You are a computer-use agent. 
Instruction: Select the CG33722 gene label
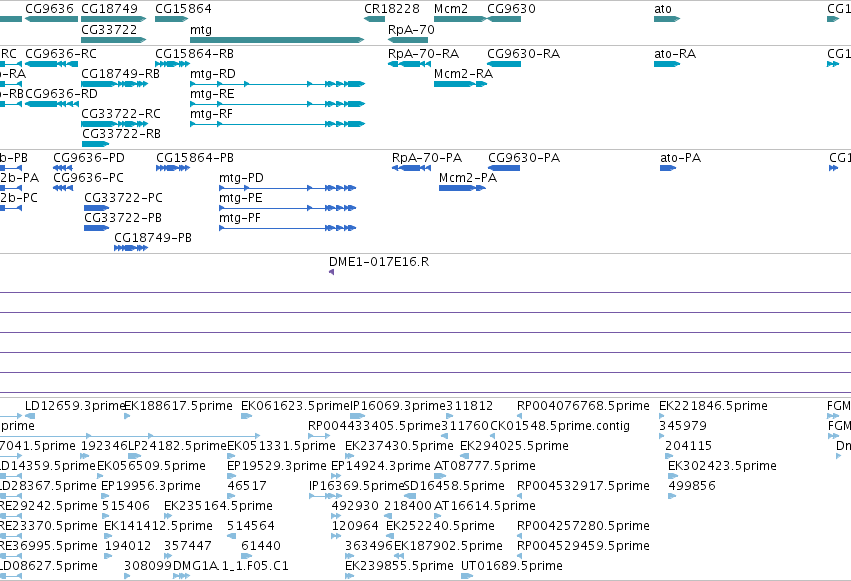[109, 29]
